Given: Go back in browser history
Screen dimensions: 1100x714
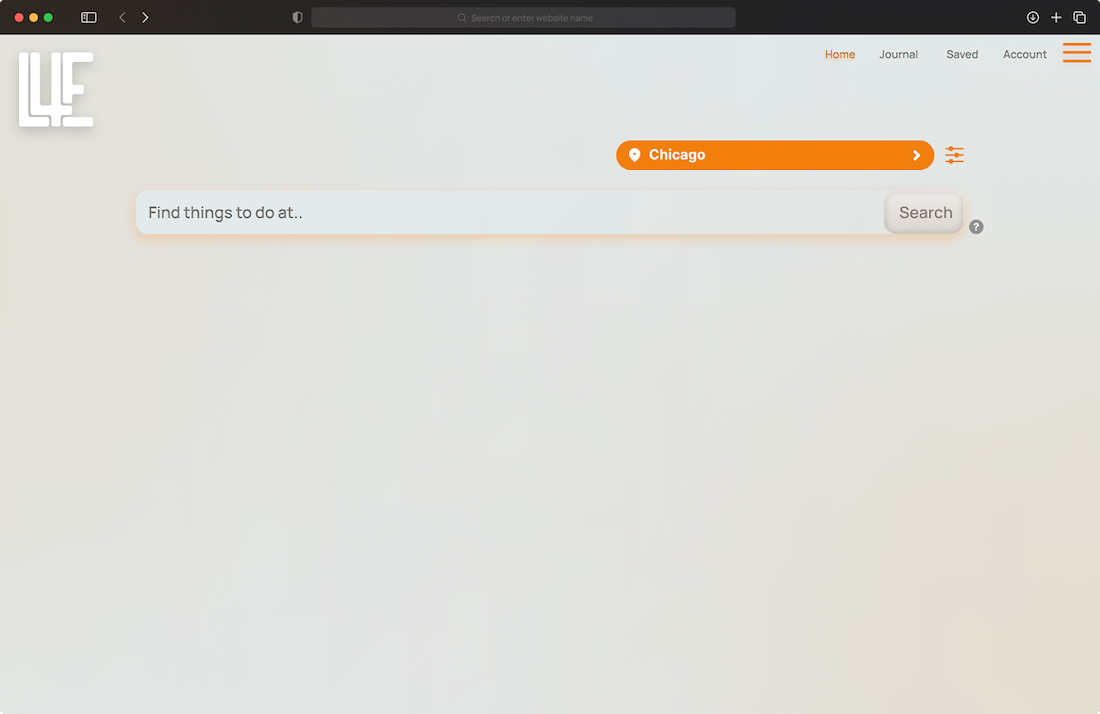Looking at the screenshot, I should click(122, 18).
